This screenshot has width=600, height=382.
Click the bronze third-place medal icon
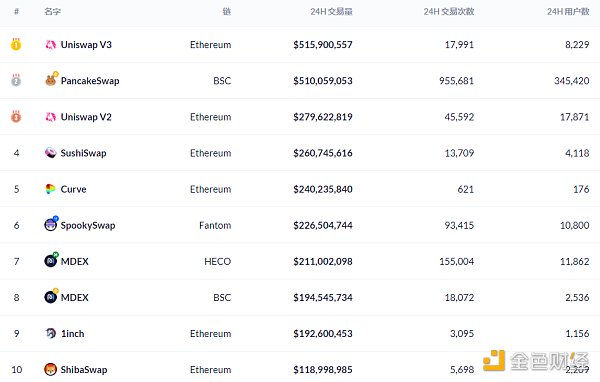[16, 116]
